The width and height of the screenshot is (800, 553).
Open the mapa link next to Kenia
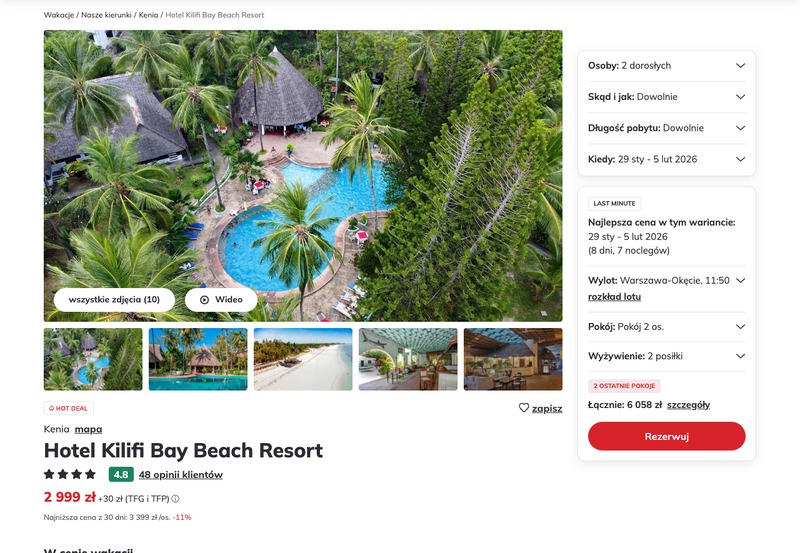click(x=88, y=430)
